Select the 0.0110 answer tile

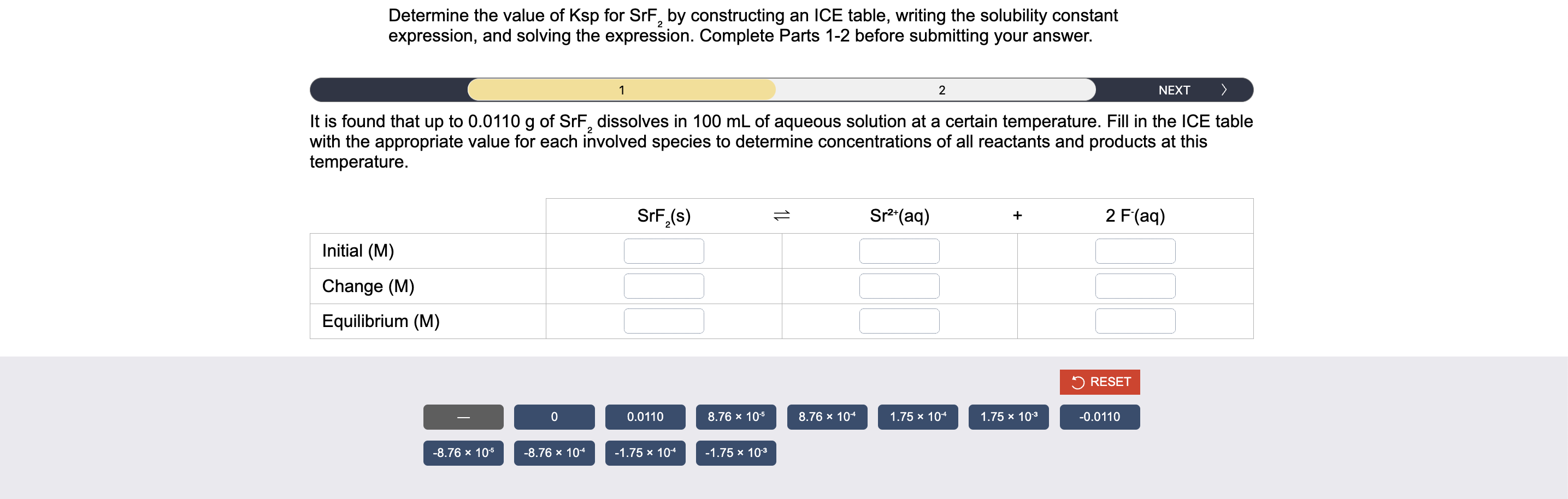pyautogui.click(x=645, y=416)
